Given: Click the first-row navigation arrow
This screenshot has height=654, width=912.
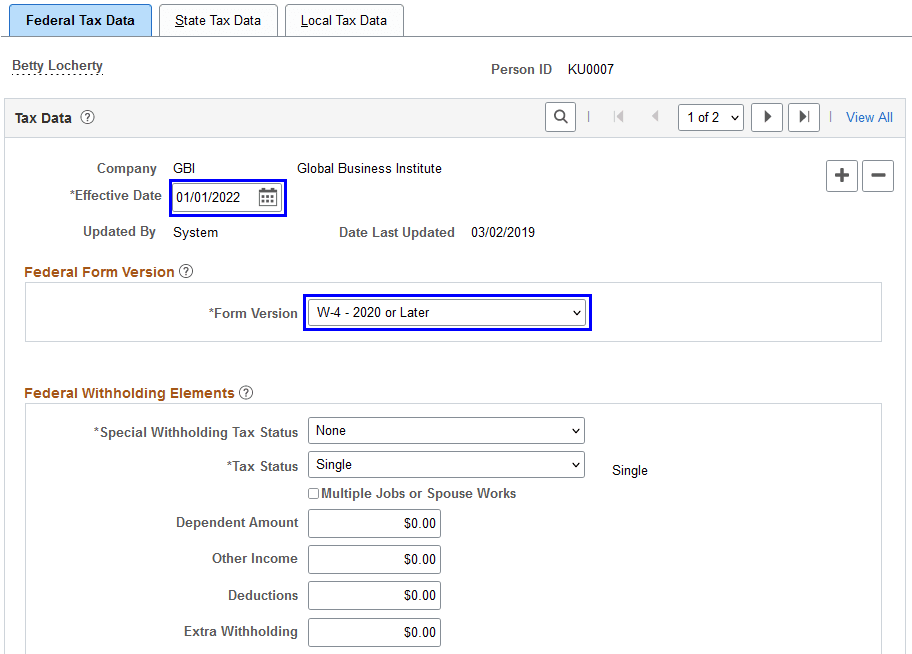Looking at the screenshot, I should click(620, 116).
